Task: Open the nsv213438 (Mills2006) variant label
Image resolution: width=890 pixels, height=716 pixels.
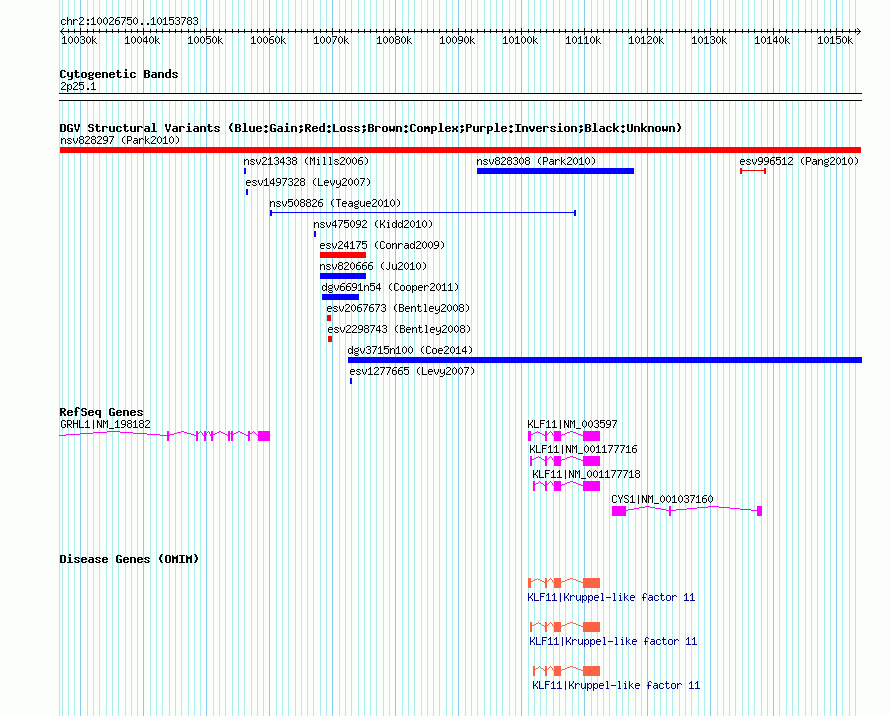Action: click(x=306, y=161)
